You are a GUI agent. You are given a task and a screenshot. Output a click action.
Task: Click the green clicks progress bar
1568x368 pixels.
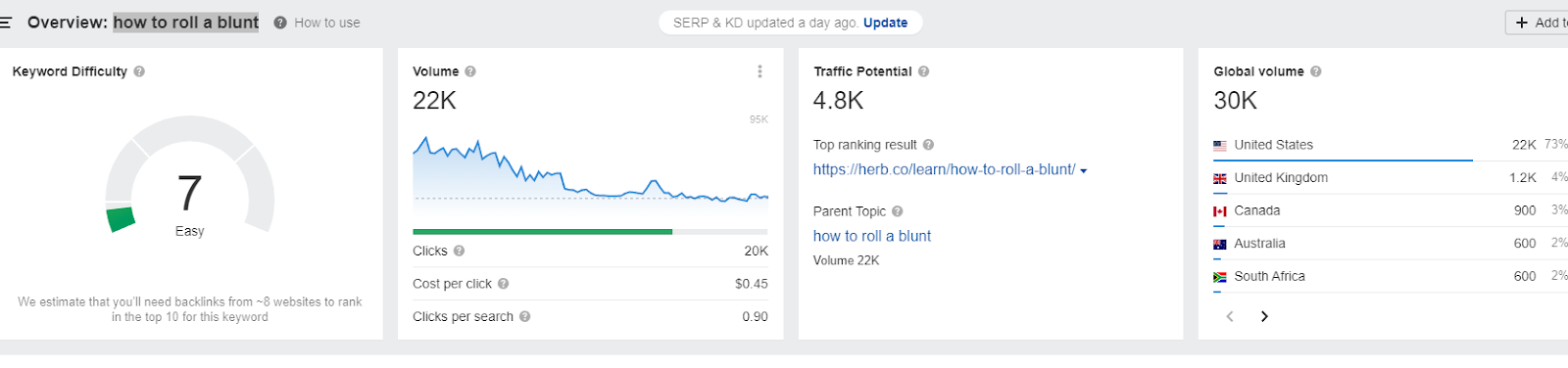tap(543, 232)
